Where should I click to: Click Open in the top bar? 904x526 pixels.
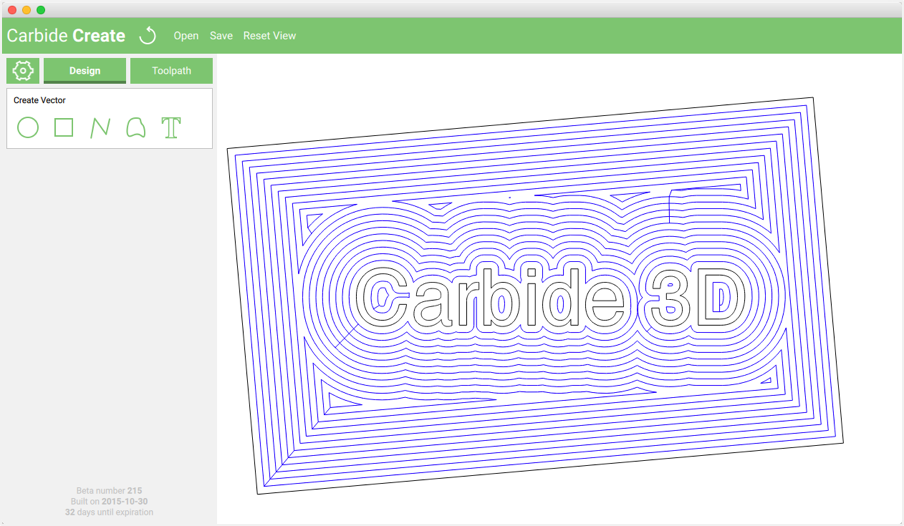186,36
